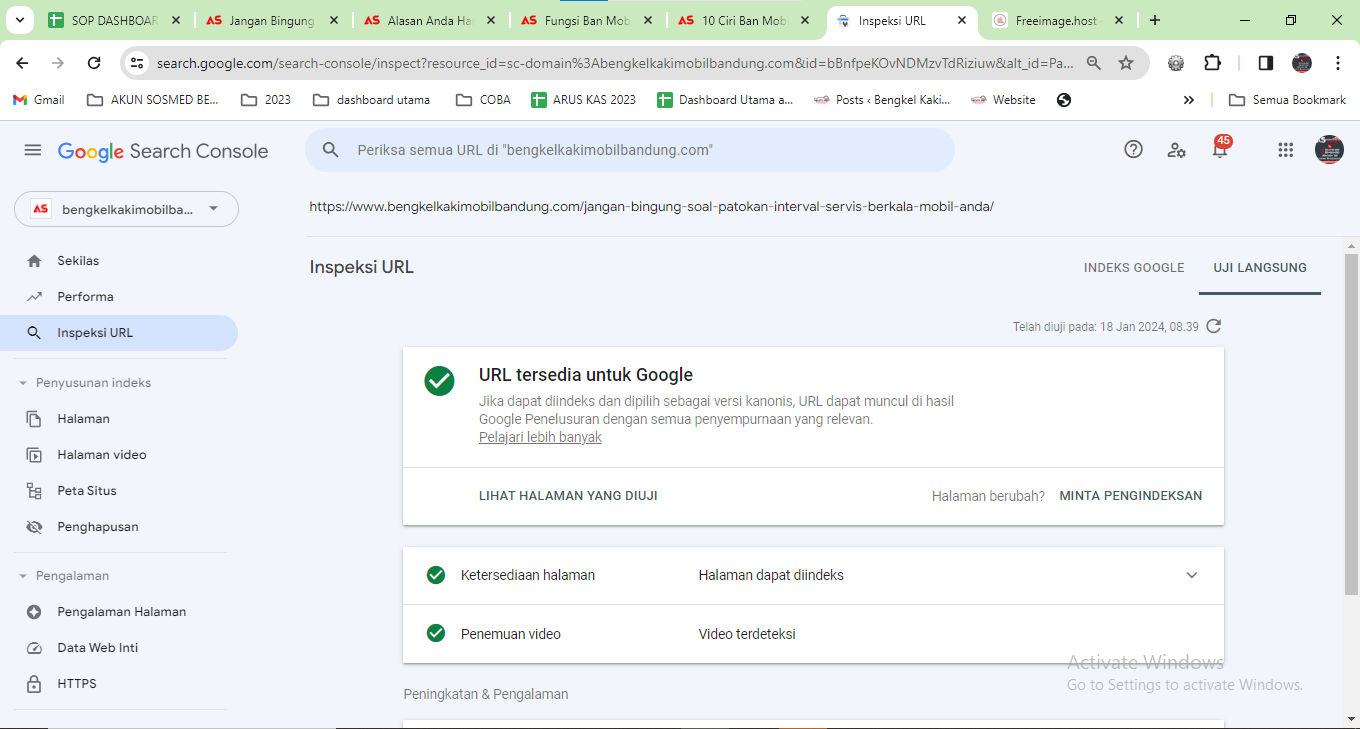Image resolution: width=1360 pixels, height=729 pixels.
Task: Show hidden bookmarks with the double chevron
Action: click(1188, 100)
